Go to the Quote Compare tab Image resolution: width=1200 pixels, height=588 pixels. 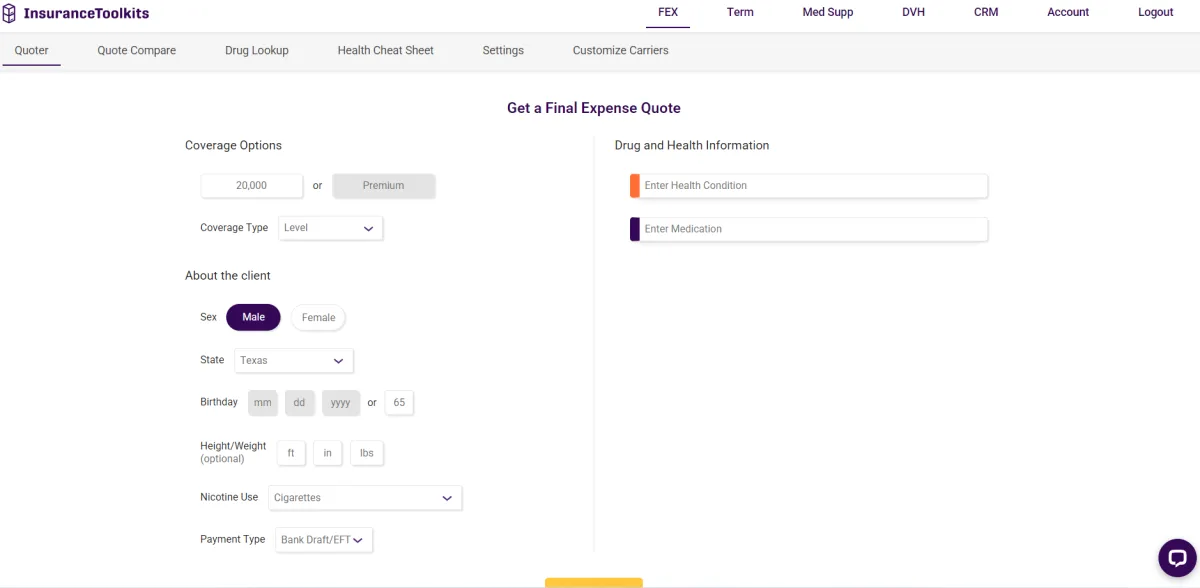136,50
